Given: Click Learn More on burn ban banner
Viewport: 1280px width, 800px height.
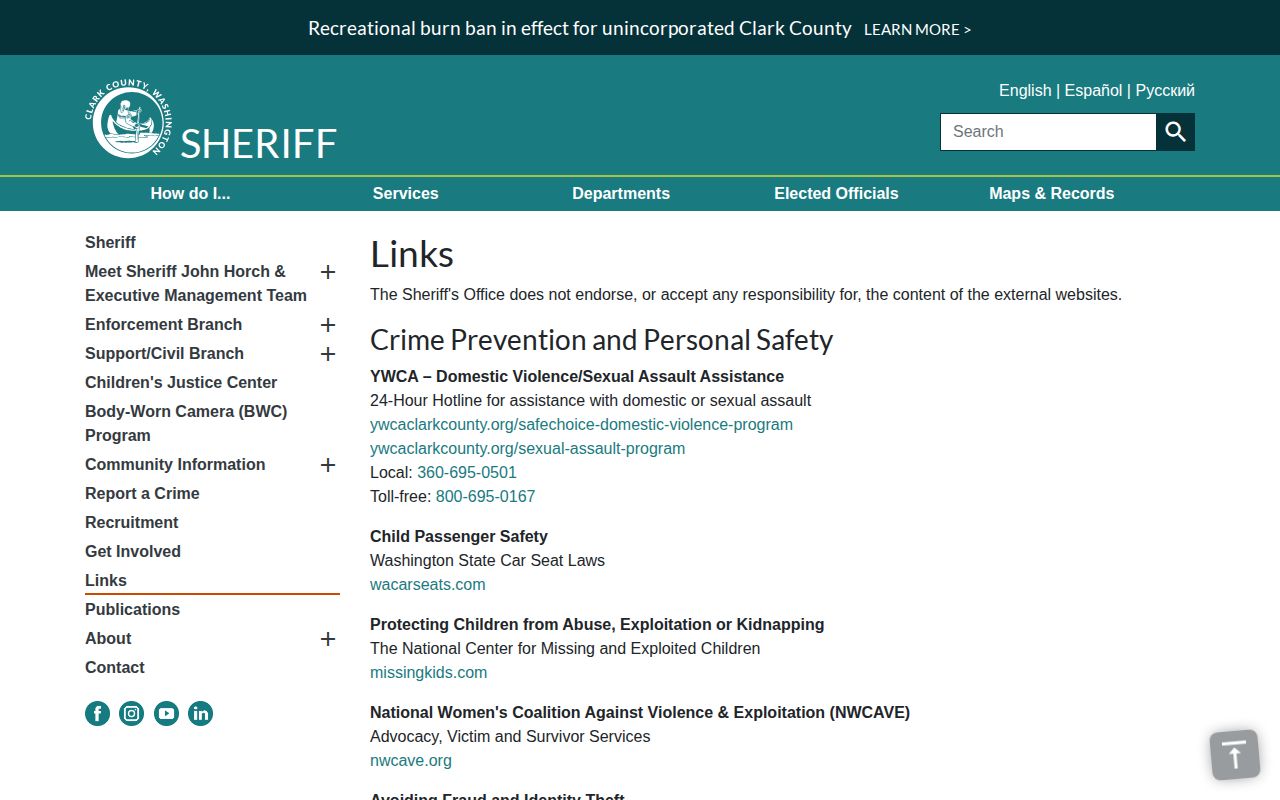Looking at the screenshot, I should click(917, 30).
